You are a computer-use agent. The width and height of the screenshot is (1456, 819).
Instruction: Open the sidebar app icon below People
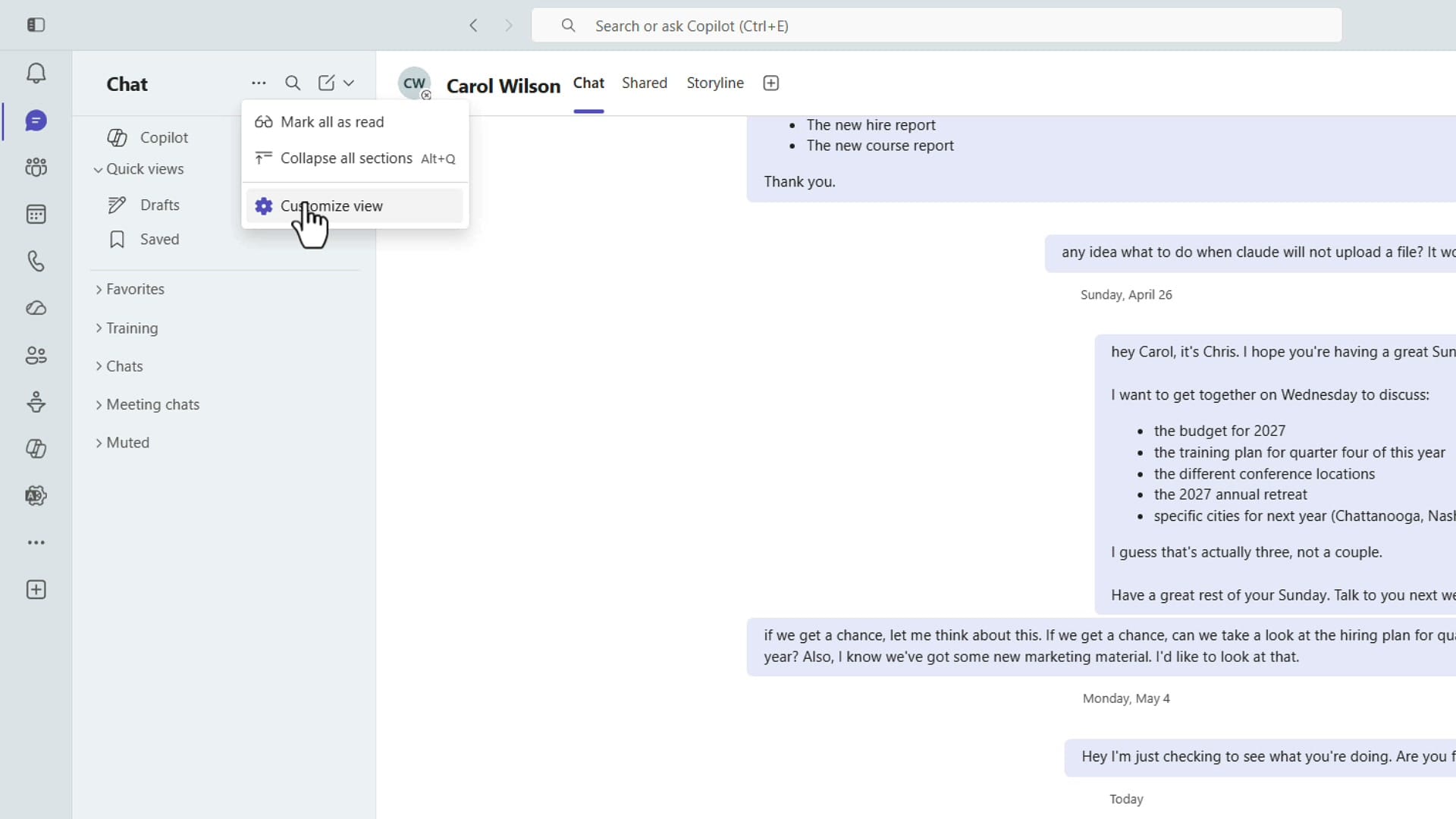36,402
